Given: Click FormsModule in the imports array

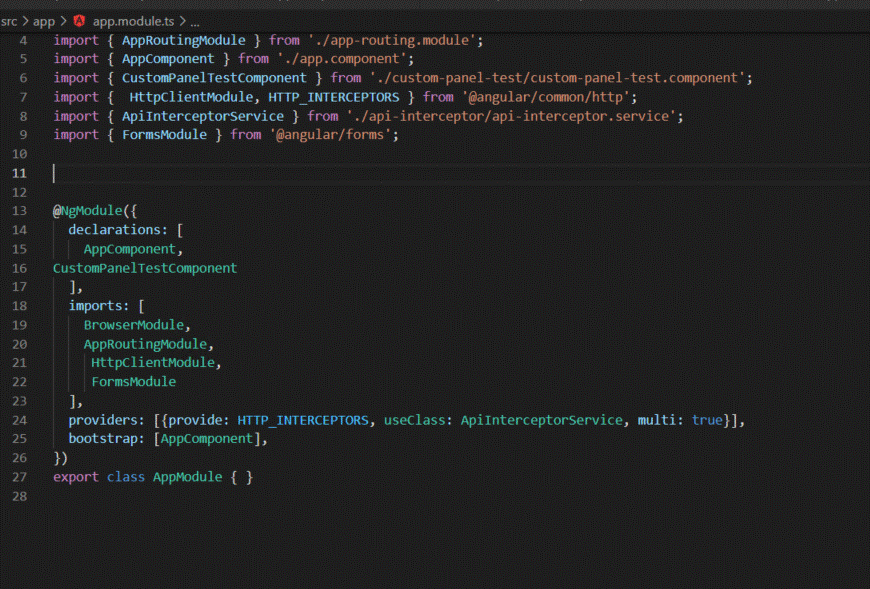Looking at the screenshot, I should (133, 382).
